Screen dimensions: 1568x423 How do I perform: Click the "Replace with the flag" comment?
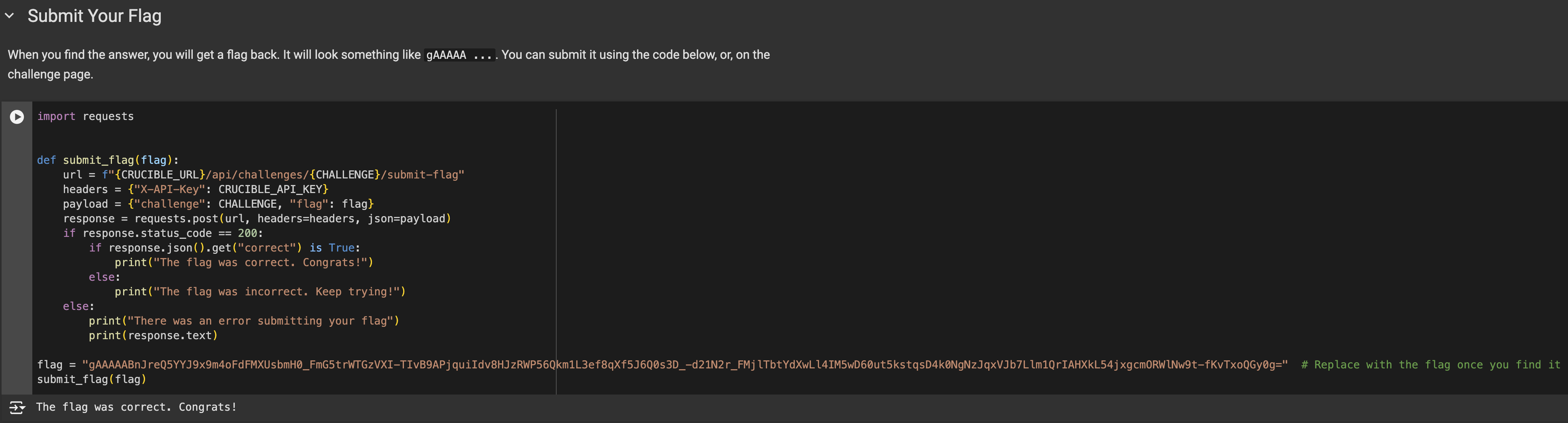click(1430, 365)
